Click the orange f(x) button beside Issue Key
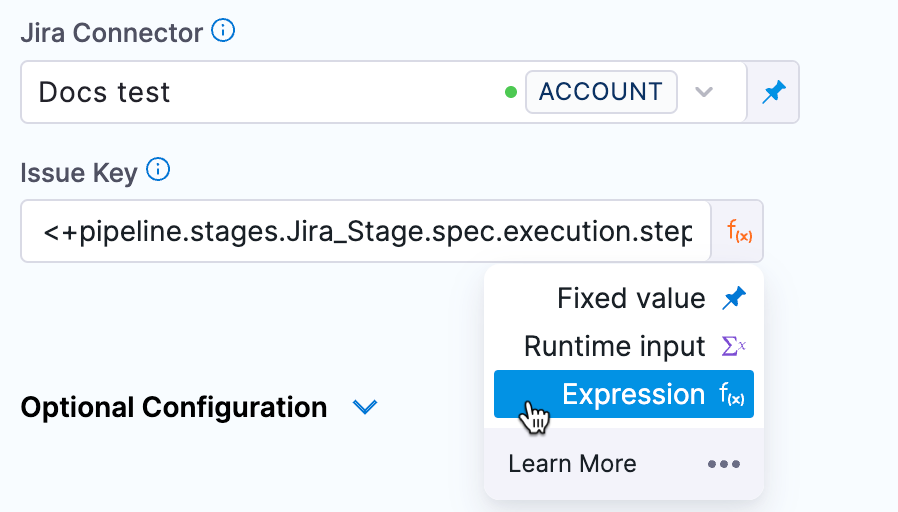 click(x=739, y=234)
